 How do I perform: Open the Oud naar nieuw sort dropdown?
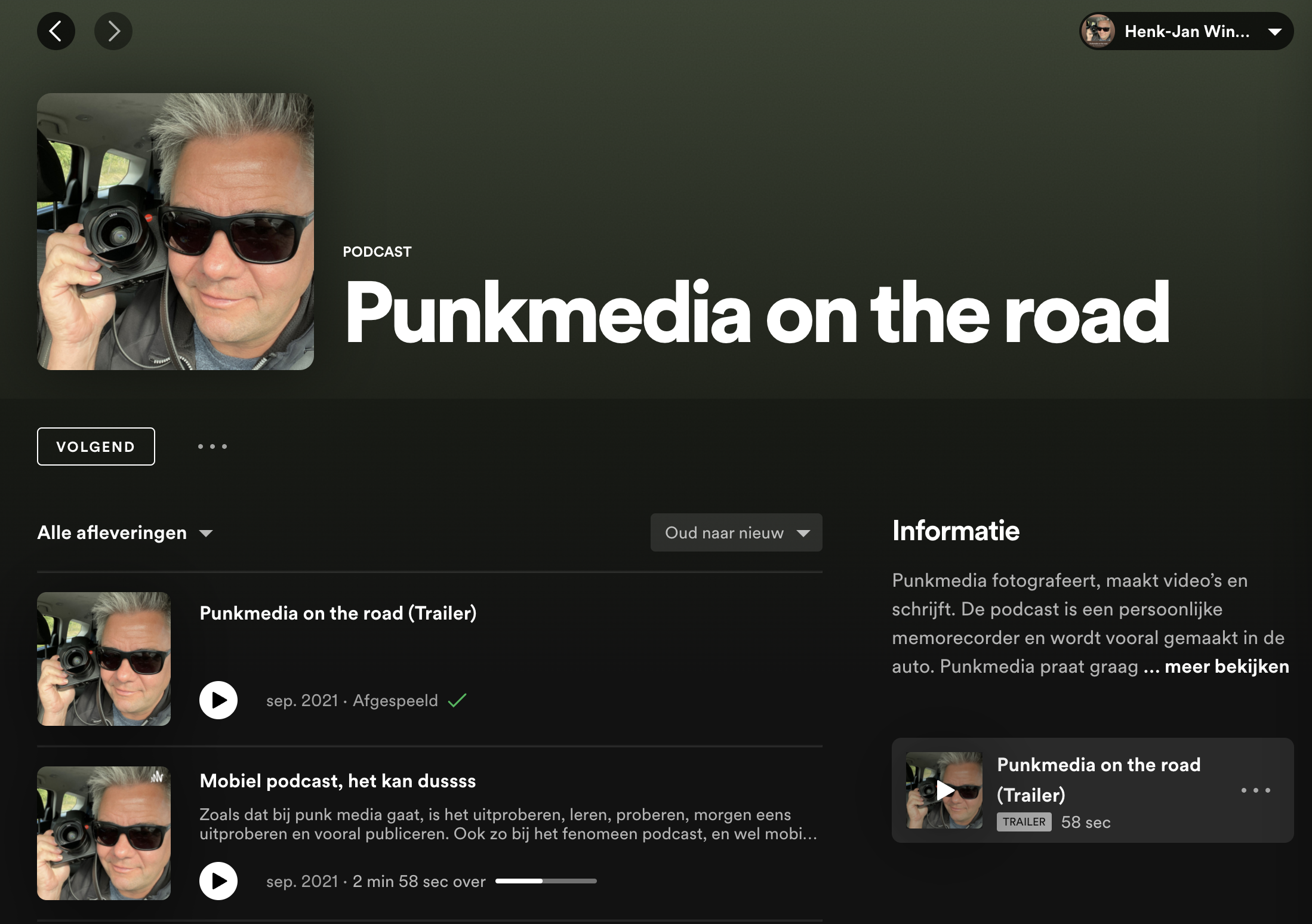[737, 532]
